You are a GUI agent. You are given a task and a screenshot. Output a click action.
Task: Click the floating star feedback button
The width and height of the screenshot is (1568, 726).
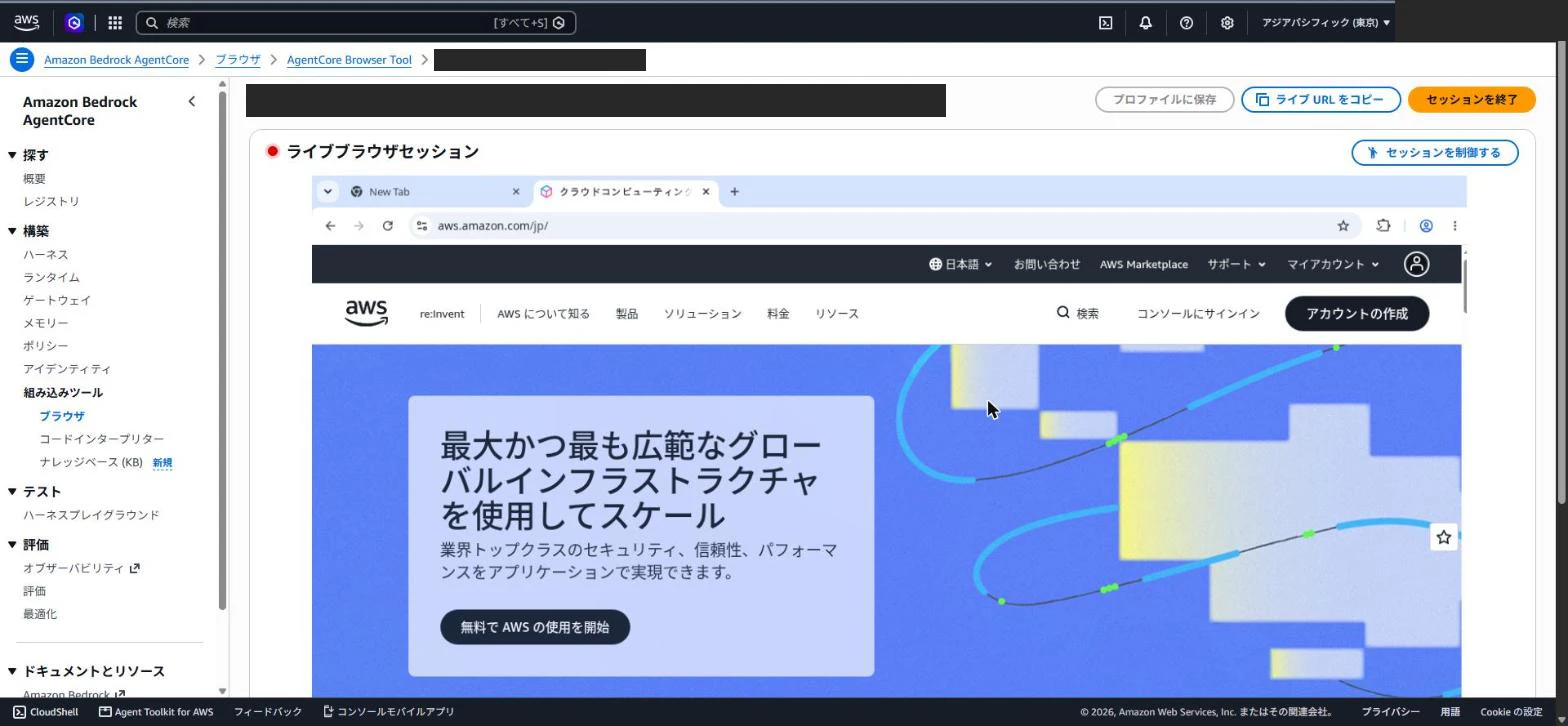[x=1443, y=537]
